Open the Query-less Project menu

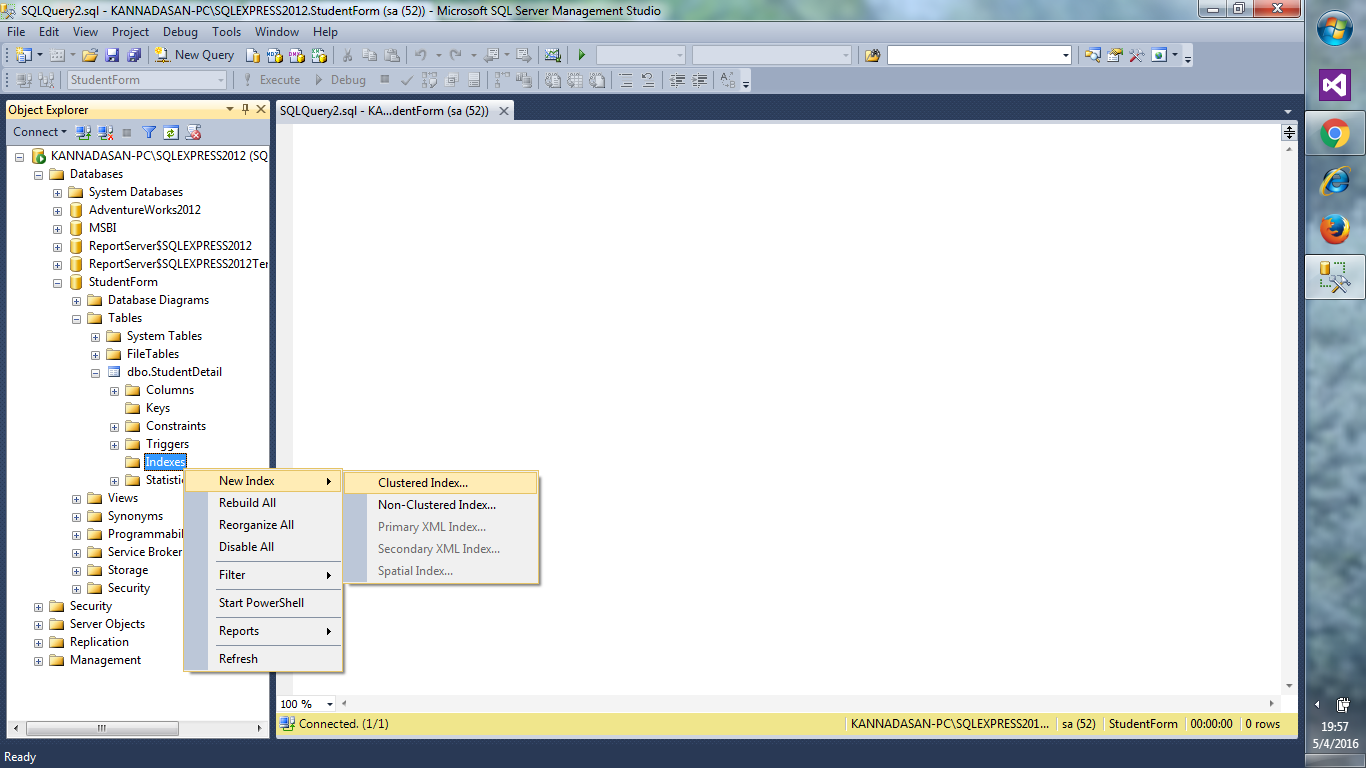130,32
